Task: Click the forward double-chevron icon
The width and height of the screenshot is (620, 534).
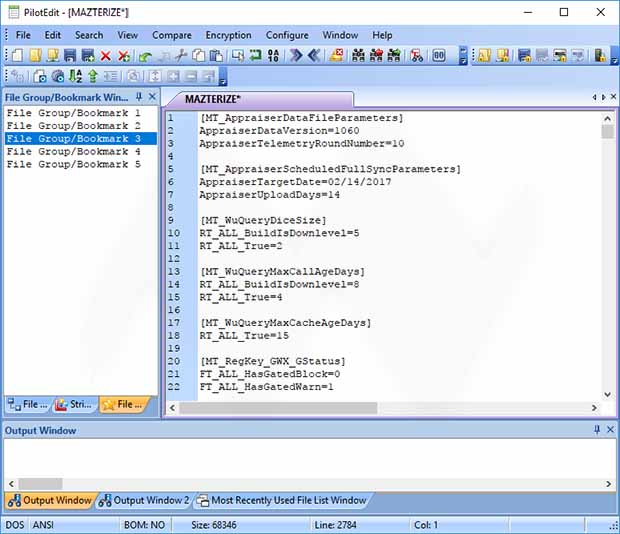Action: [x=296, y=55]
